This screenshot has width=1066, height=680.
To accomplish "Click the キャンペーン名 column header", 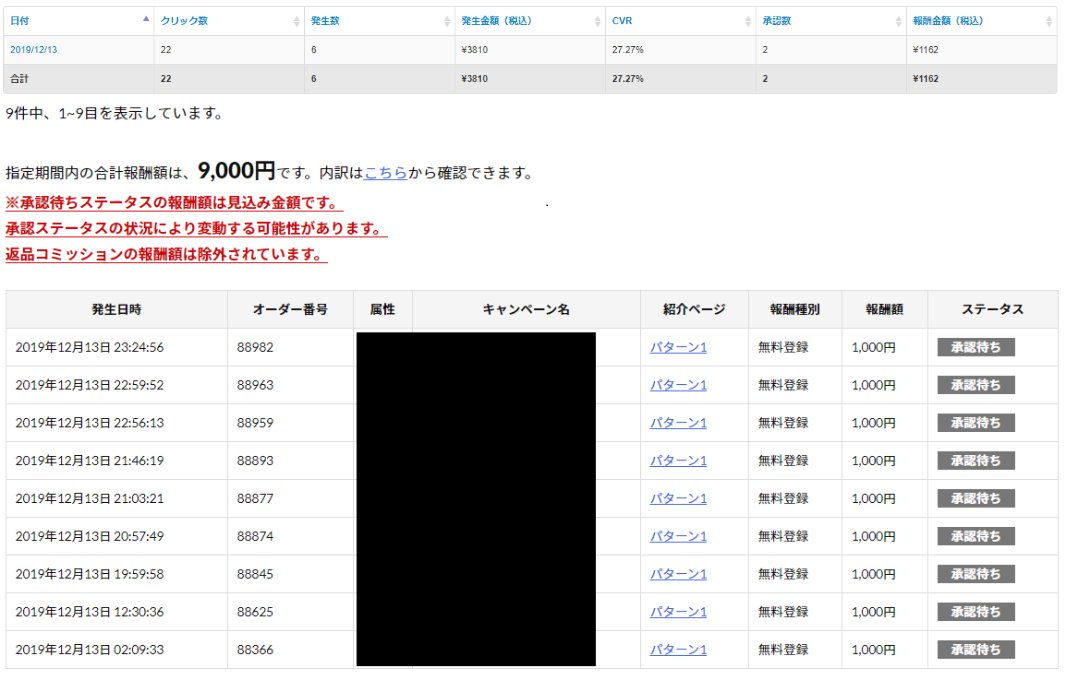I will point(526,309).
